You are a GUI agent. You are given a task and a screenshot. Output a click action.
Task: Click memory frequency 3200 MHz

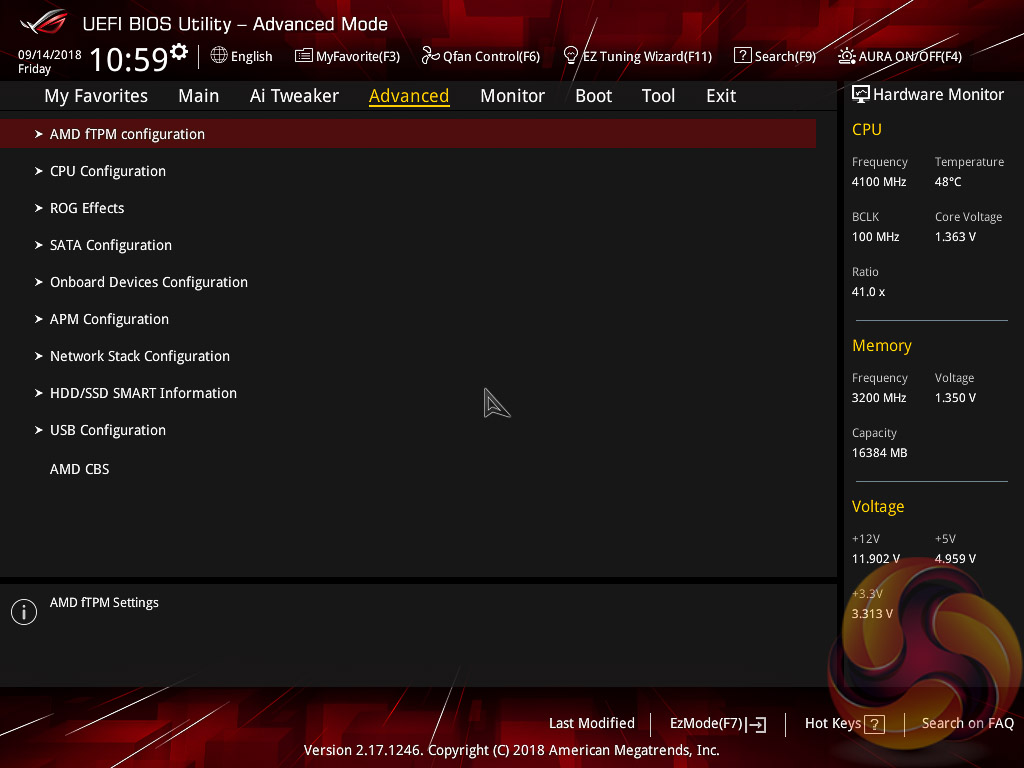pyautogui.click(x=879, y=398)
